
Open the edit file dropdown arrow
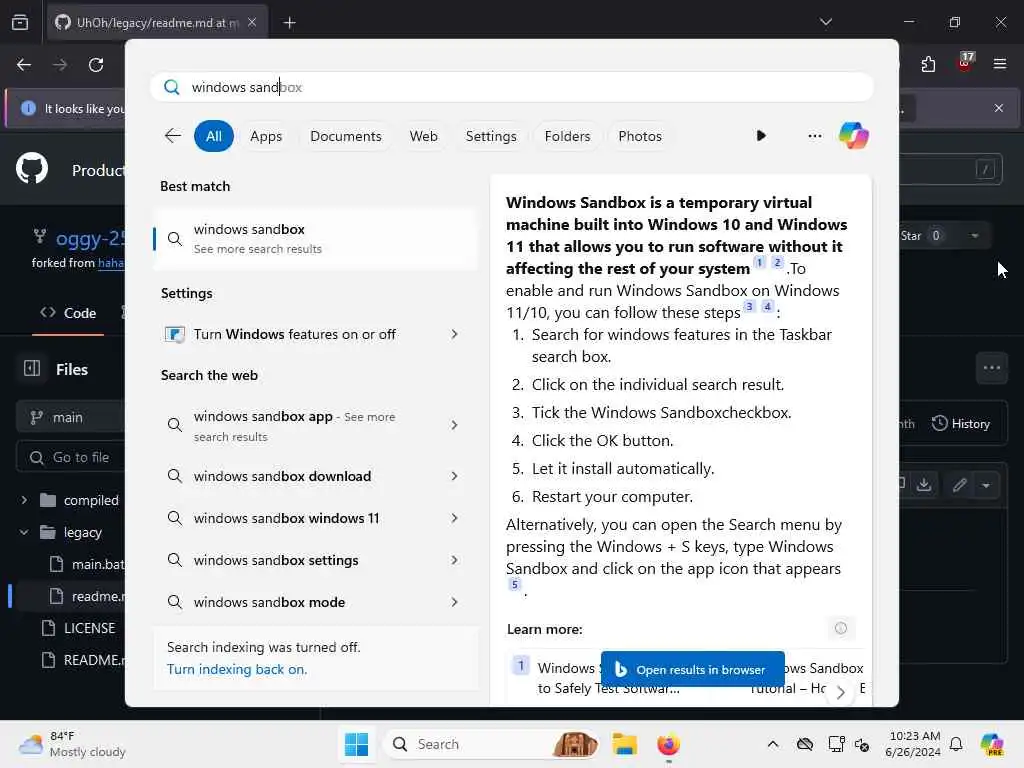coord(986,485)
